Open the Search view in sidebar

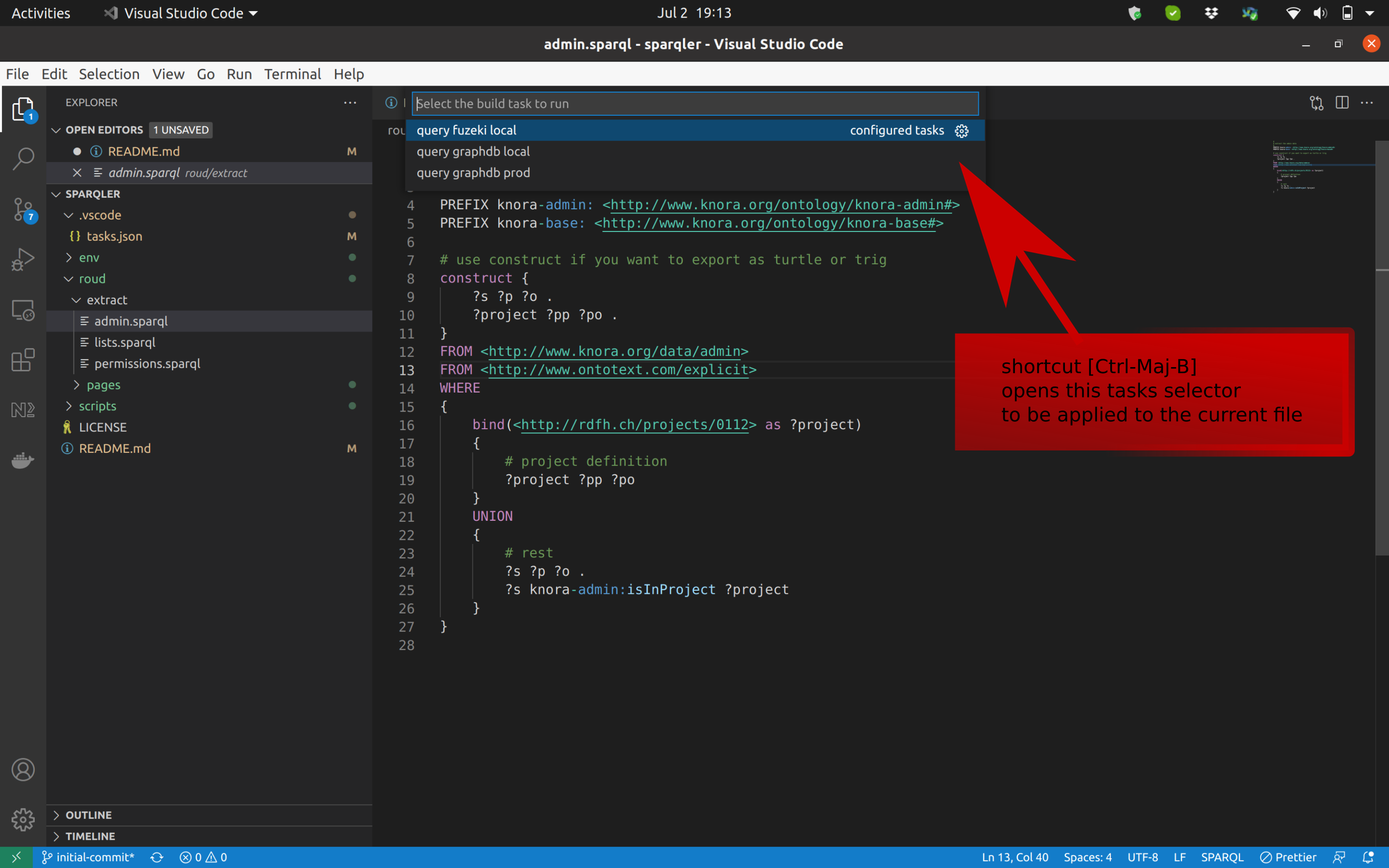point(23,158)
